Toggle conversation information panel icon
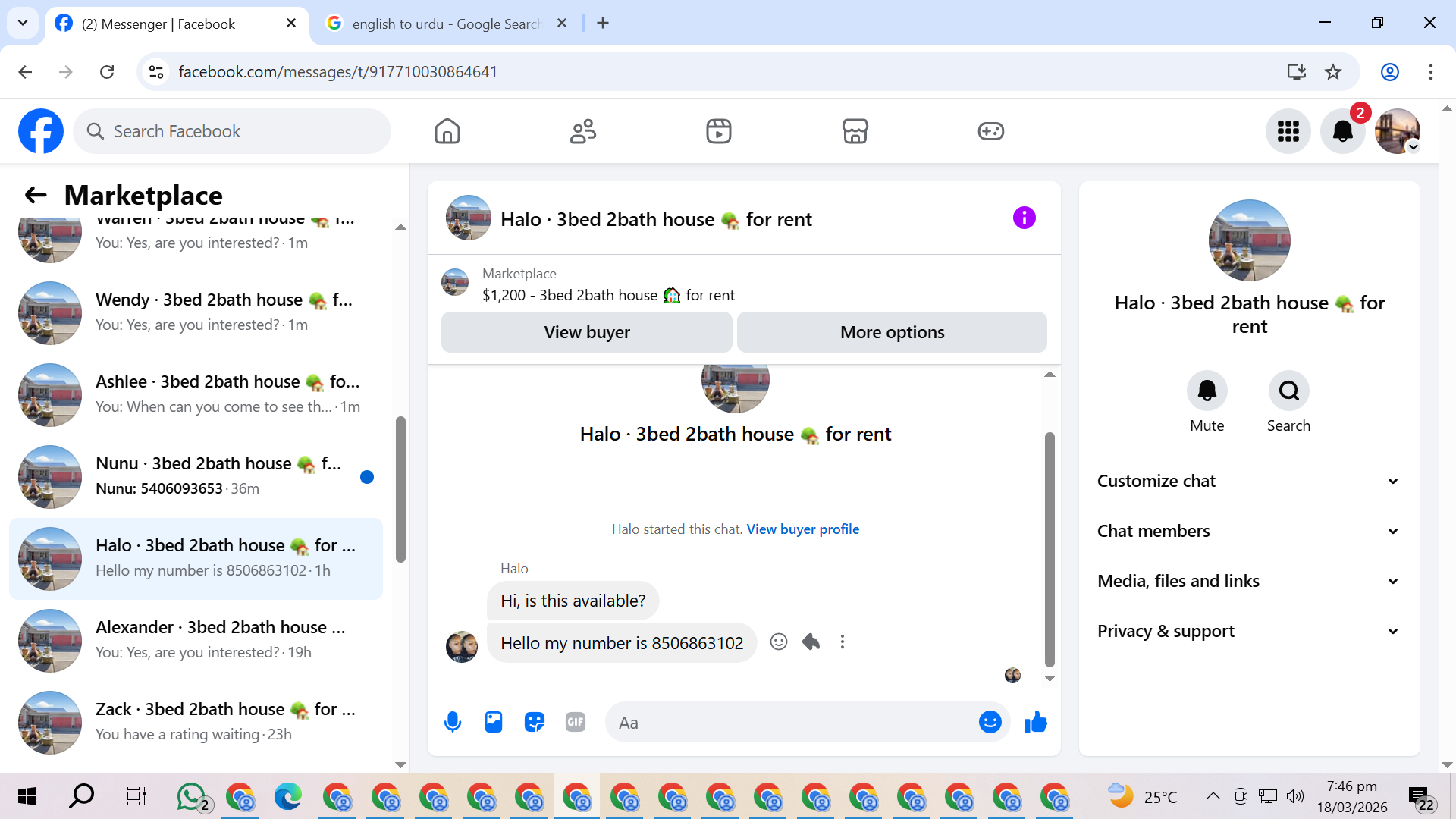Image resolution: width=1456 pixels, height=819 pixels. [x=1024, y=218]
